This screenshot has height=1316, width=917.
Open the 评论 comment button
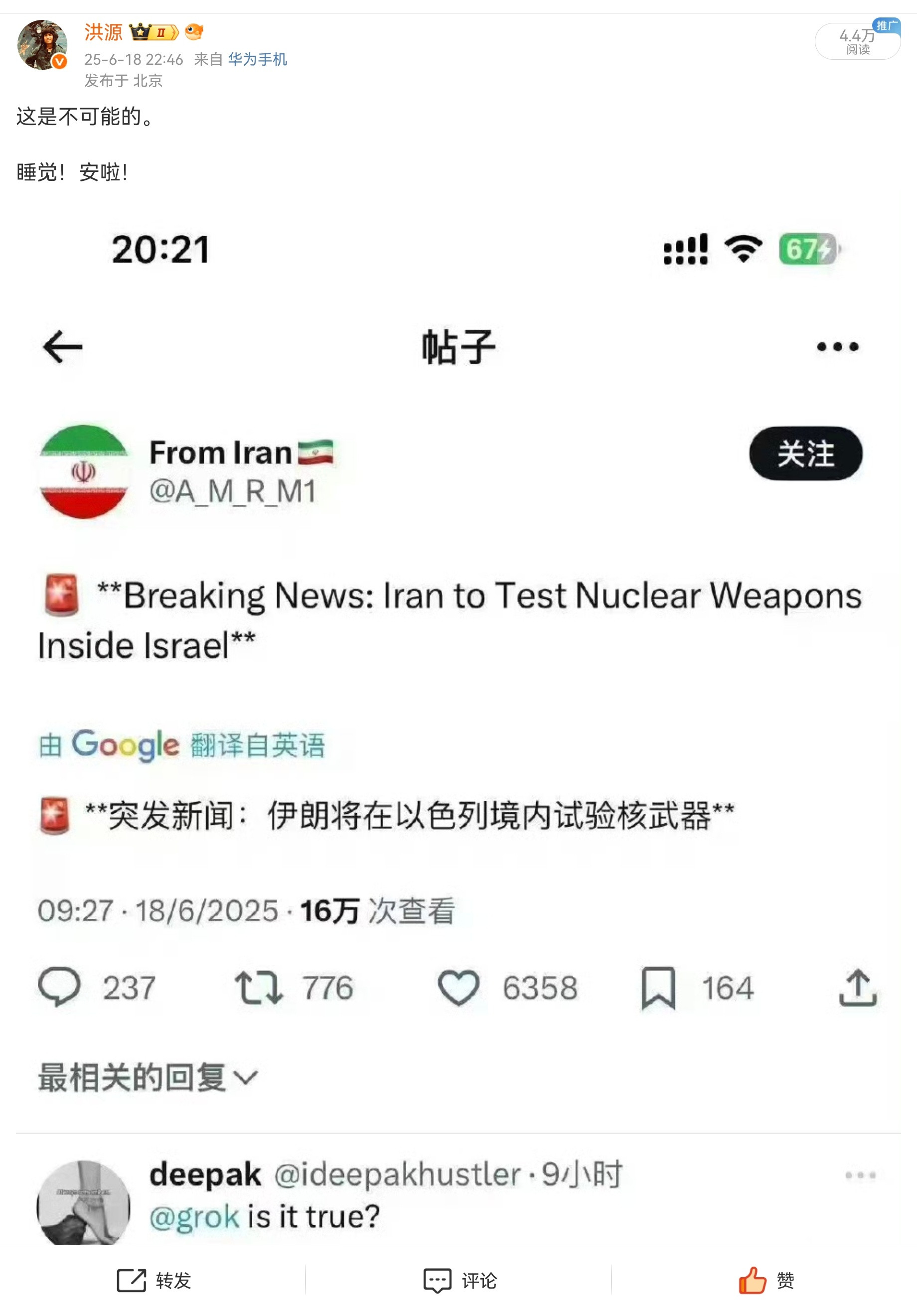(x=459, y=1281)
